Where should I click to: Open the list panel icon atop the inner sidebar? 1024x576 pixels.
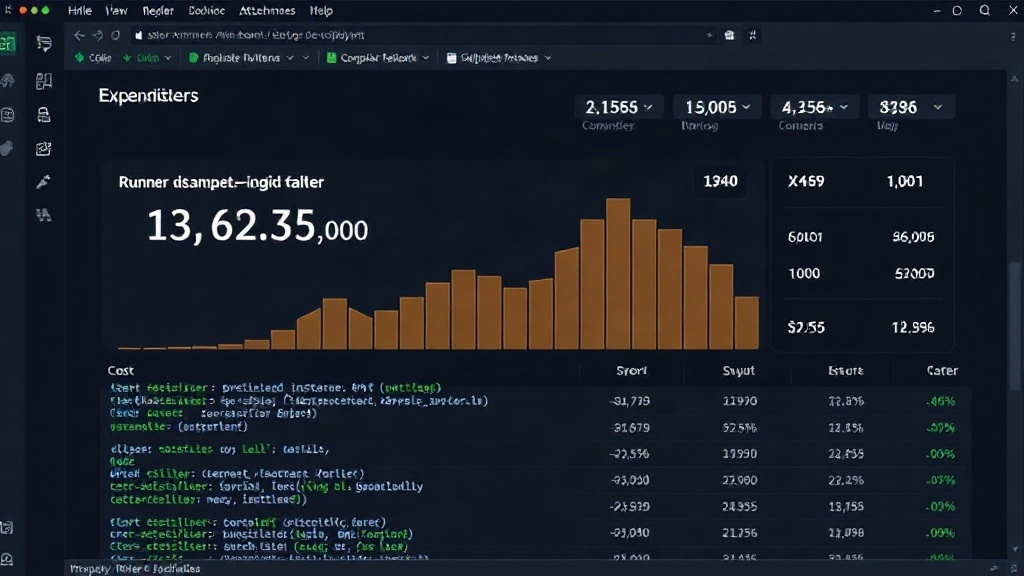coord(44,43)
